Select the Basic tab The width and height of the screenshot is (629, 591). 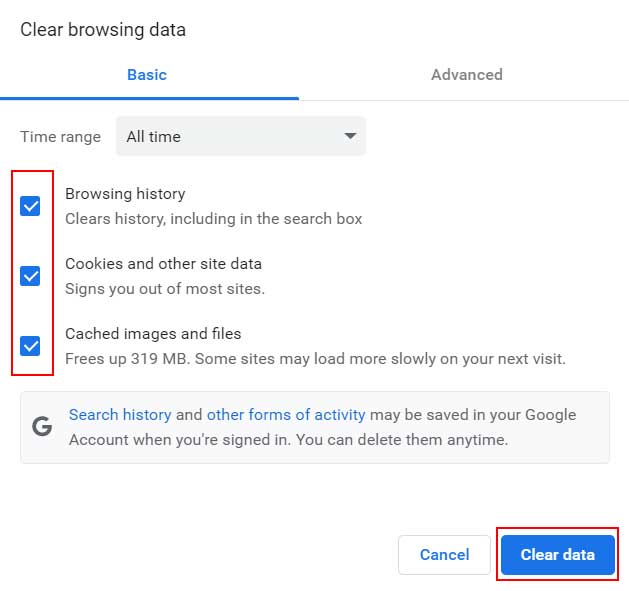tap(147, 75)
